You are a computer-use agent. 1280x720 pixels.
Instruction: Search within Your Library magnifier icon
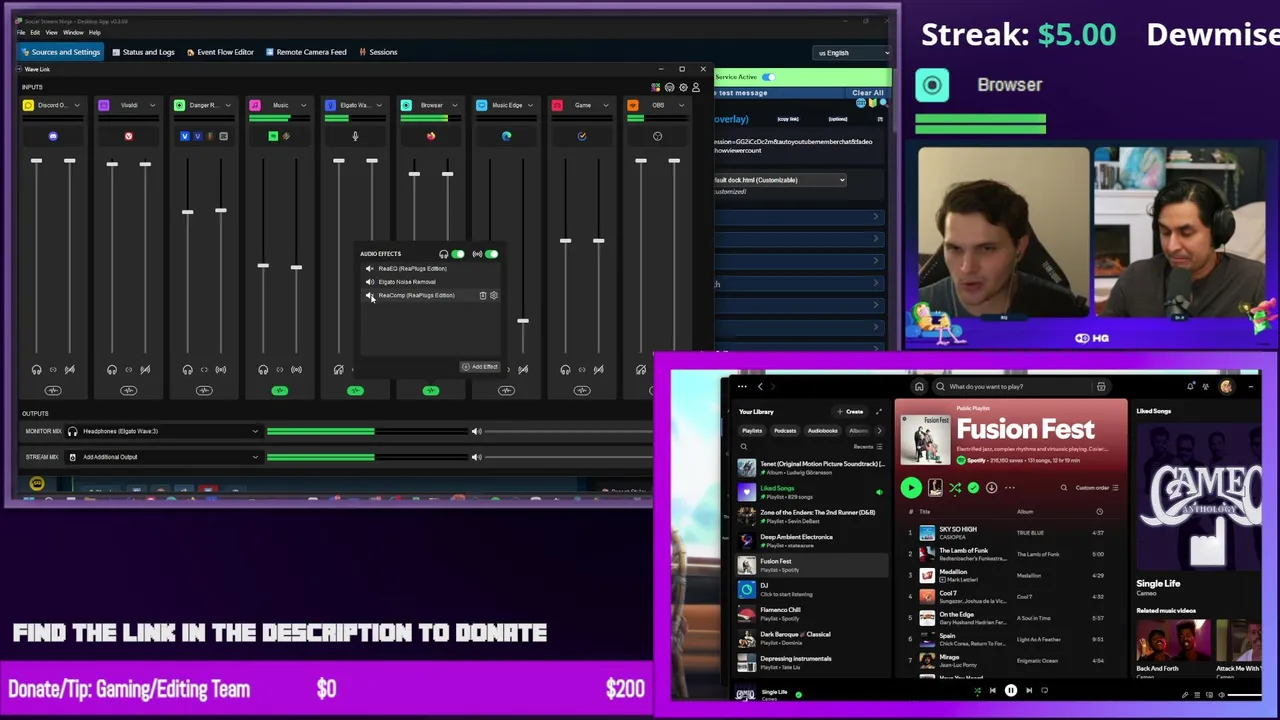(x=743, y=447)
